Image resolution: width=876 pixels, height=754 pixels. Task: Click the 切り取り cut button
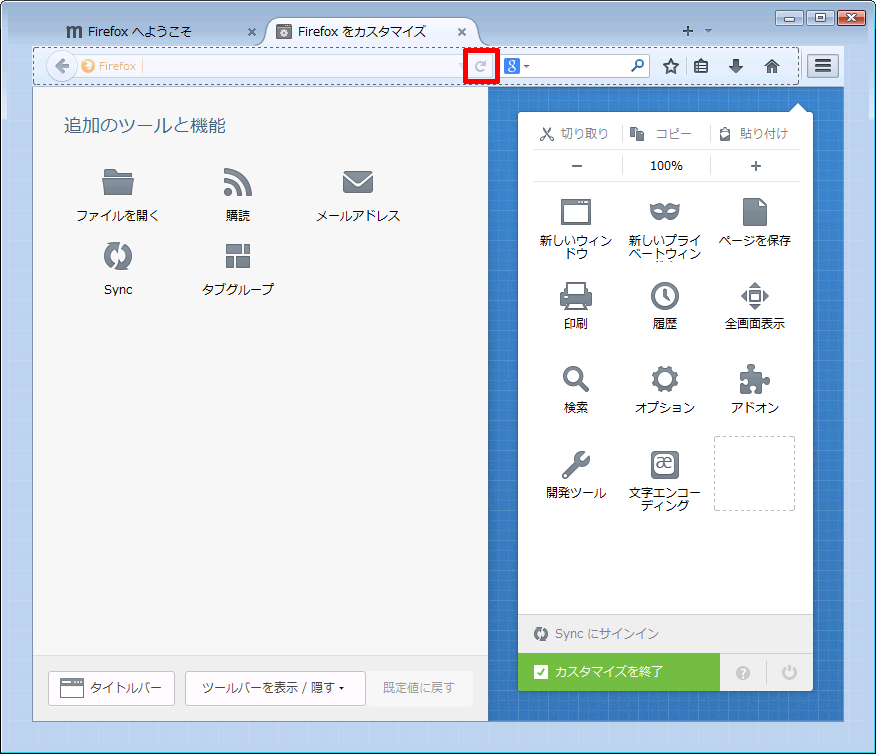574,133
